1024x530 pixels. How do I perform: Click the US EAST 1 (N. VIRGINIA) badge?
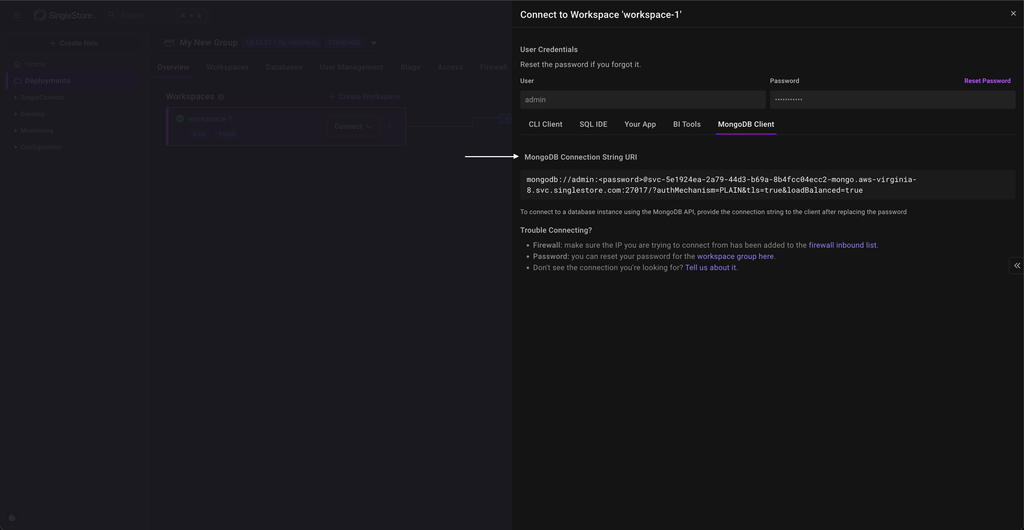[x=282, y=43]
